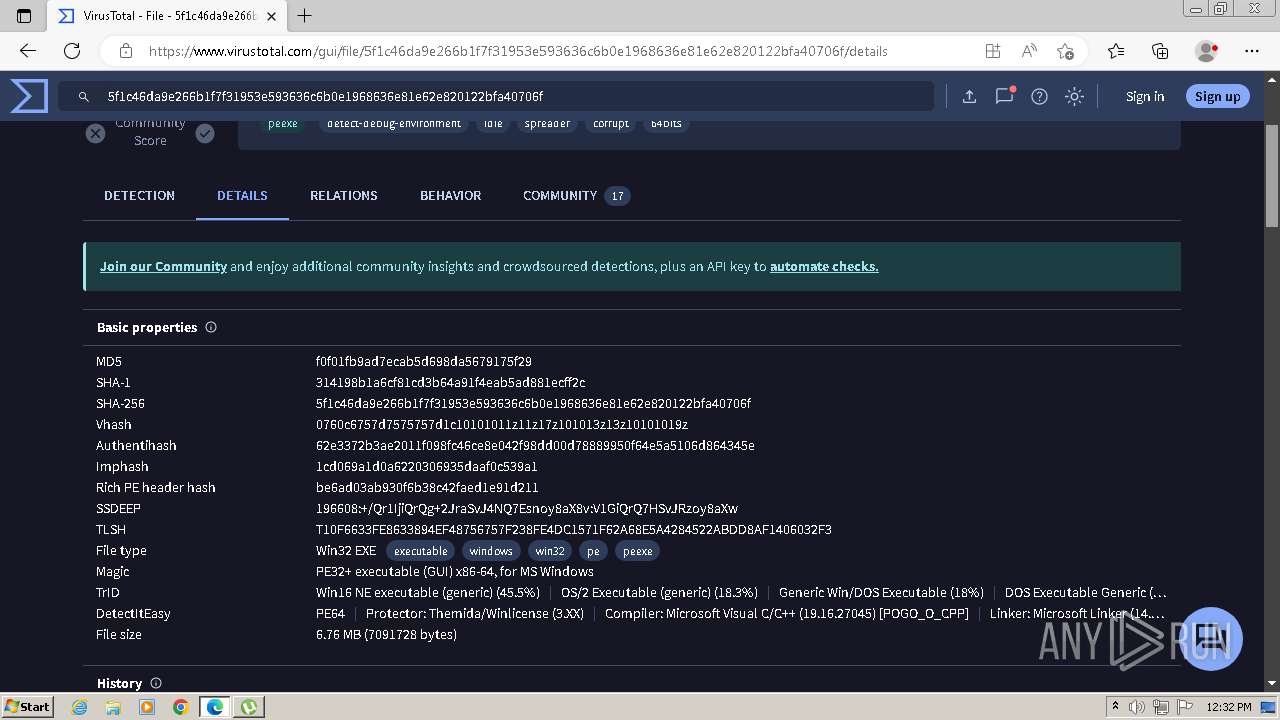The height and width of the screenshot is (720, 1280).
Task: Open the COMMUNITY tab
Action: [576, 195]
